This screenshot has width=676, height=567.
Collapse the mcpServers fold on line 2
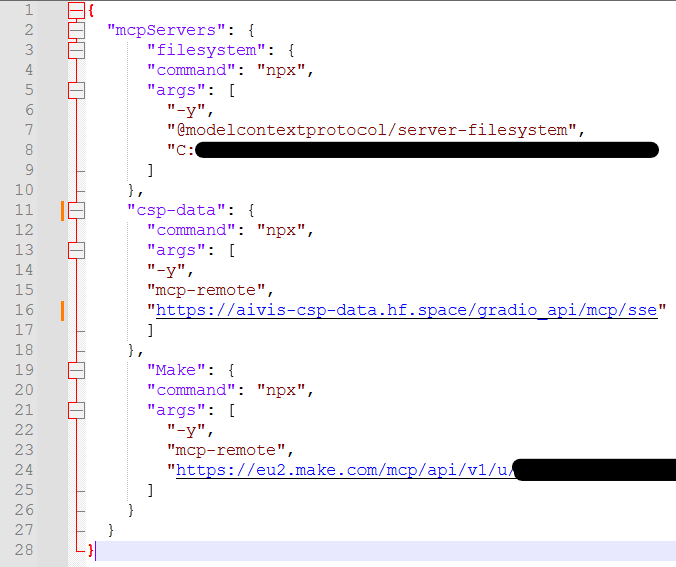point(76,31)
